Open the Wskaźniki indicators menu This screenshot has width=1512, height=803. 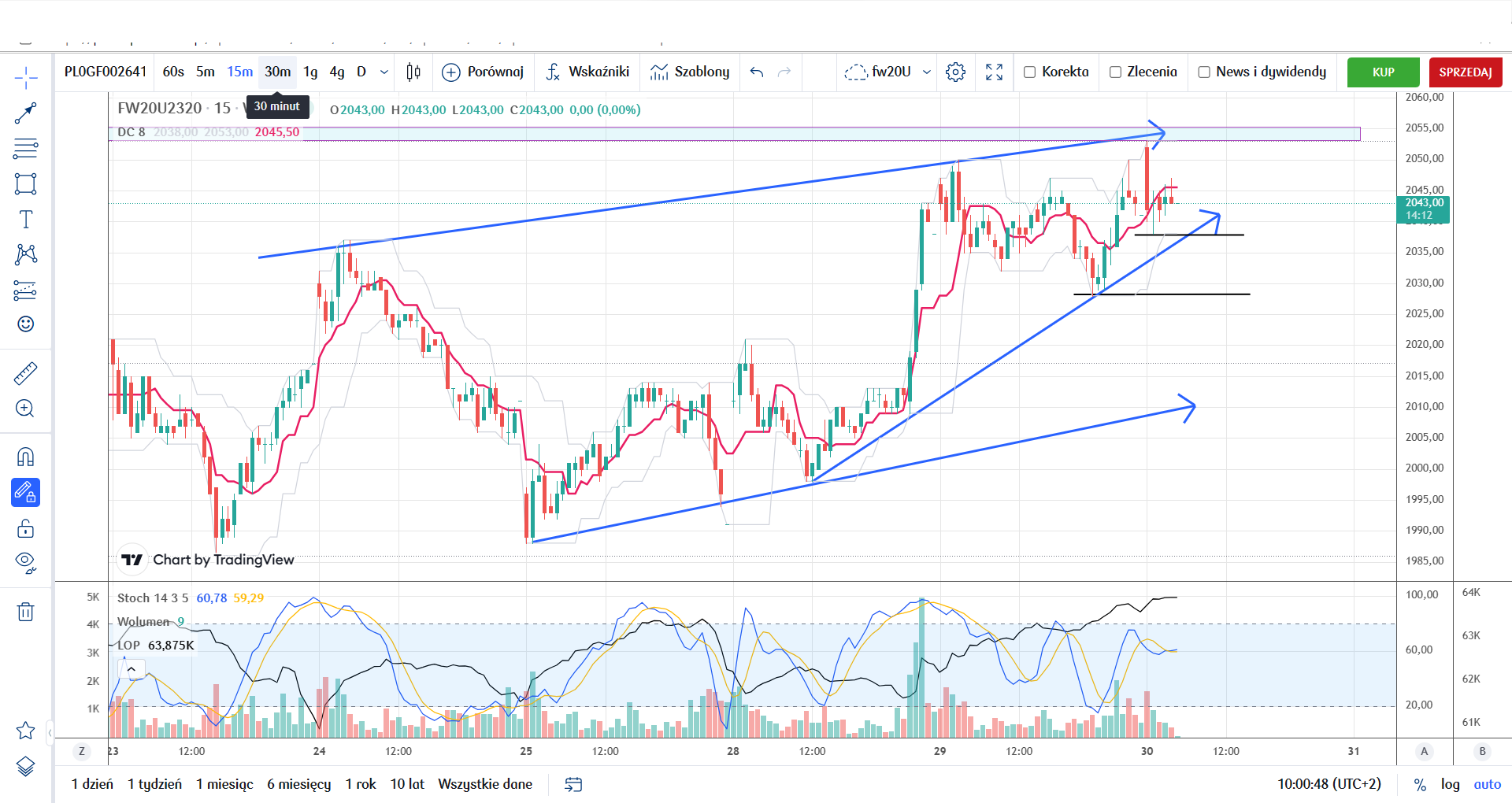[587, 72]
